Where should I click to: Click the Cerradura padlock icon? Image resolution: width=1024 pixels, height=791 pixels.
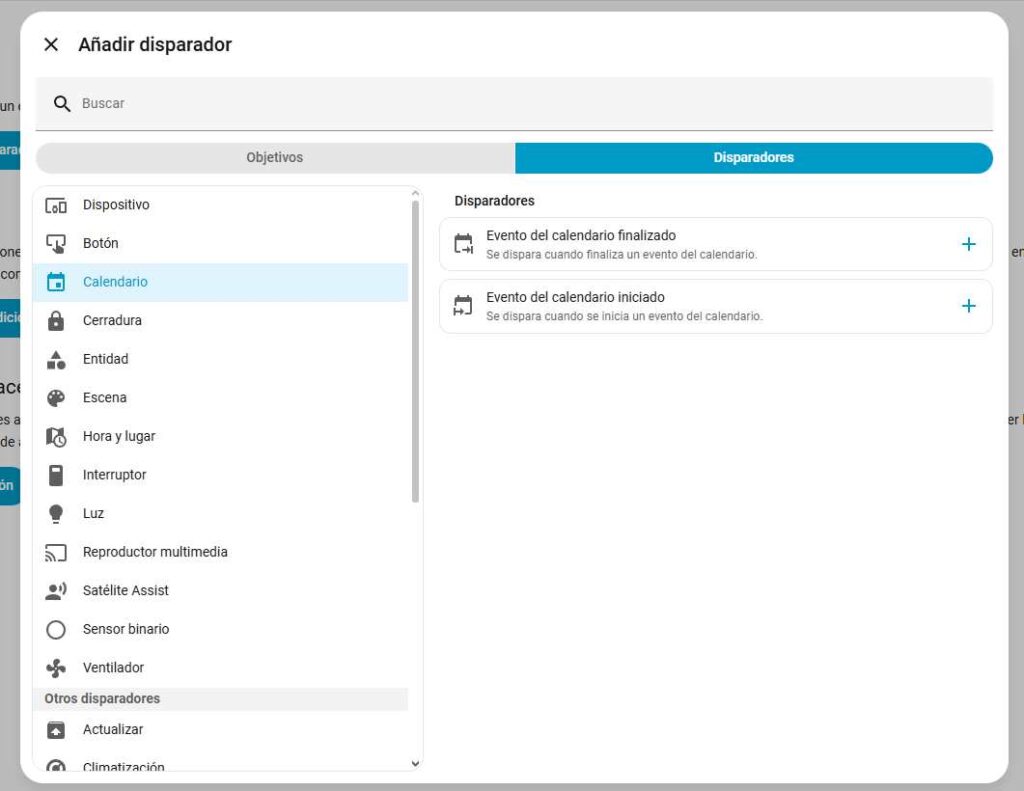56,321
